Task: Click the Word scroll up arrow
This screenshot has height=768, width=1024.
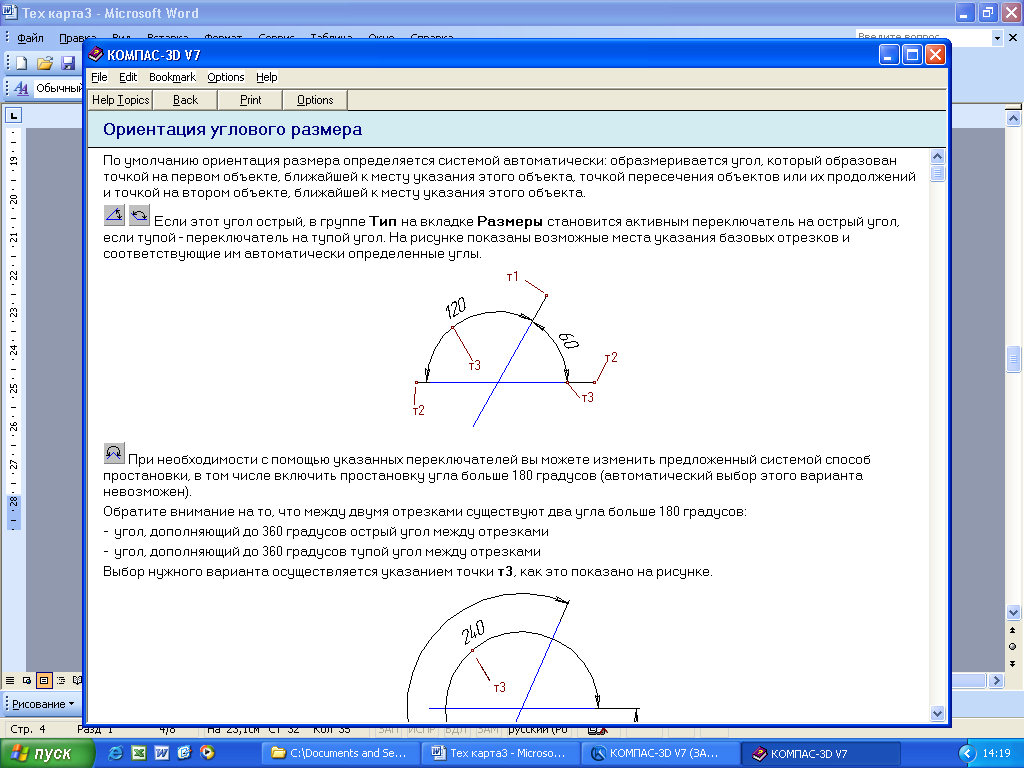Action: click(1013, 118)
